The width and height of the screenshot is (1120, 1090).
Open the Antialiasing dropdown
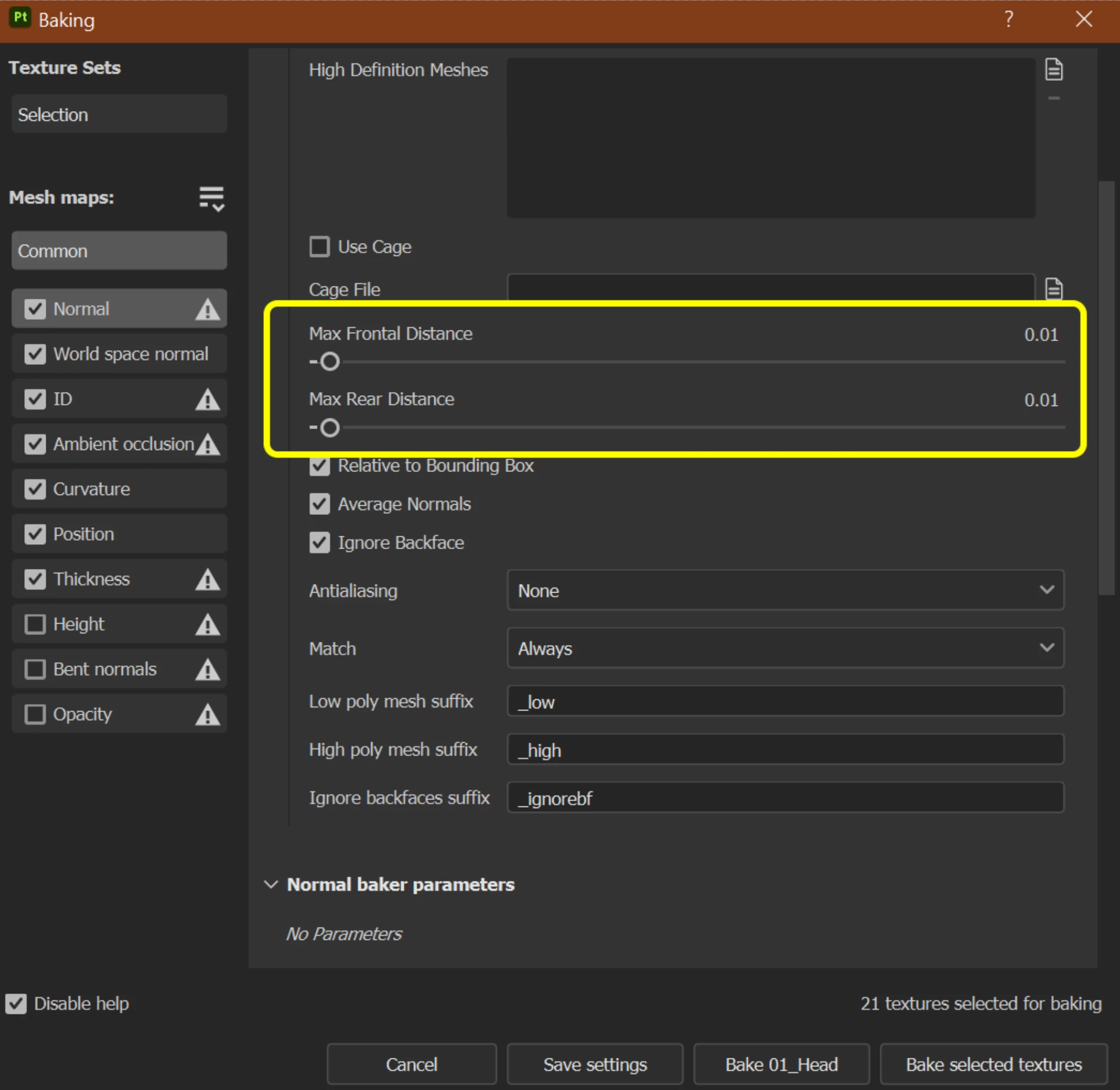pyautogui.click(x=785, y=590)
